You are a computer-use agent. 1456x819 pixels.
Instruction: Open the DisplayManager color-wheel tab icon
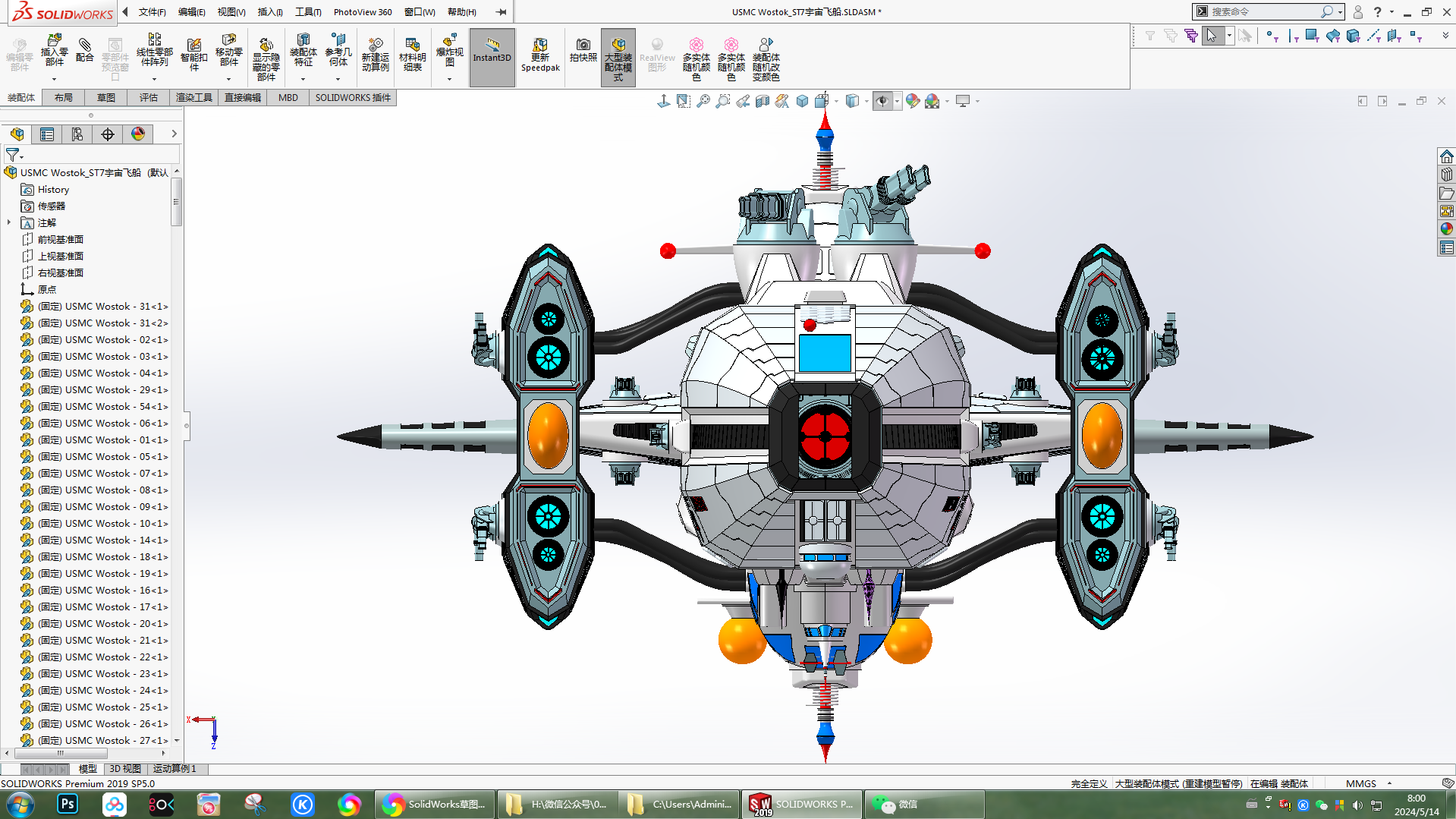[138, 134]
